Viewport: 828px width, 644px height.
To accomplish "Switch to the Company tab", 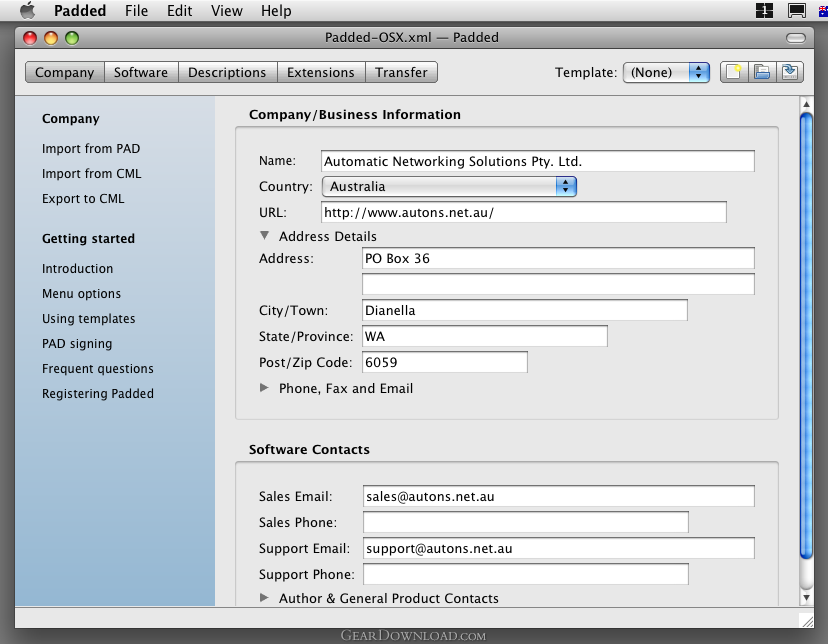I will [x=64, y=72].
